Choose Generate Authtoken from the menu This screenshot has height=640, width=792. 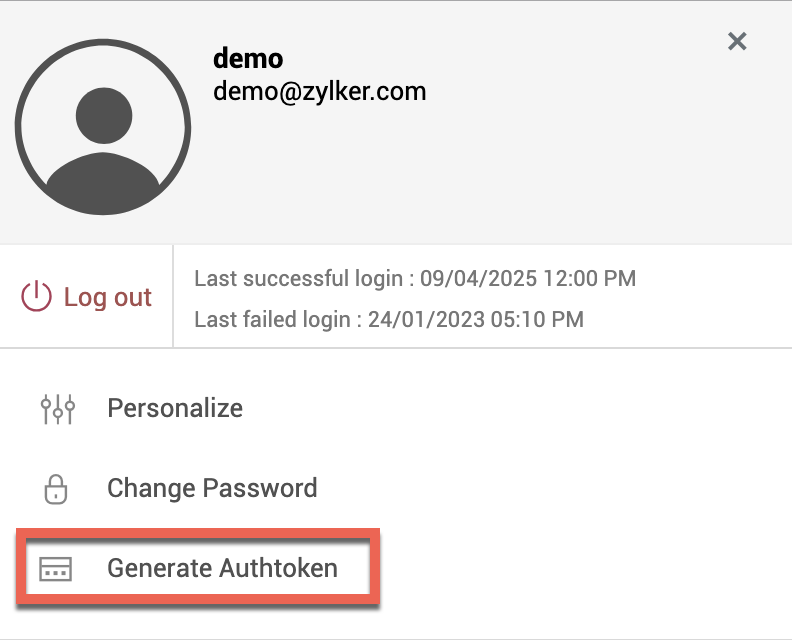point(222,569)
